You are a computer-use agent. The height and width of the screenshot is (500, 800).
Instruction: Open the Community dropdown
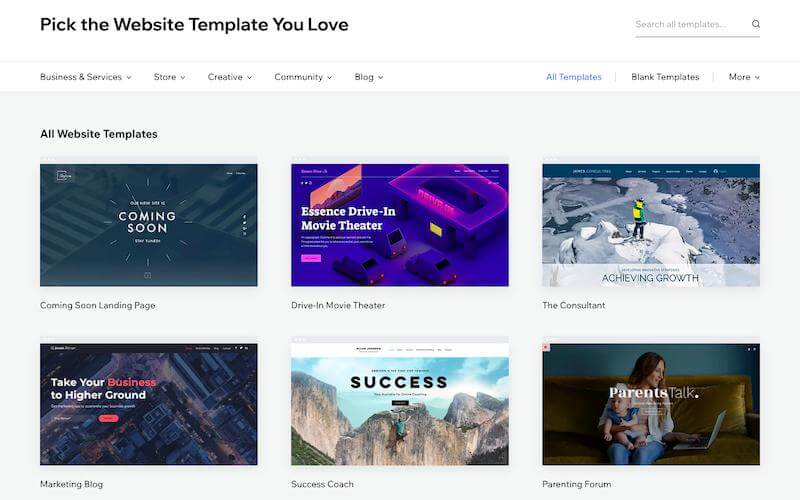click(303, 77)
